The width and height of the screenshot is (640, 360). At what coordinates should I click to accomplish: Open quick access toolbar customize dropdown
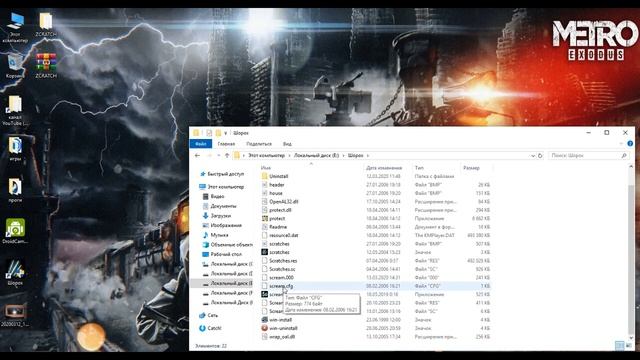(225, 133)
